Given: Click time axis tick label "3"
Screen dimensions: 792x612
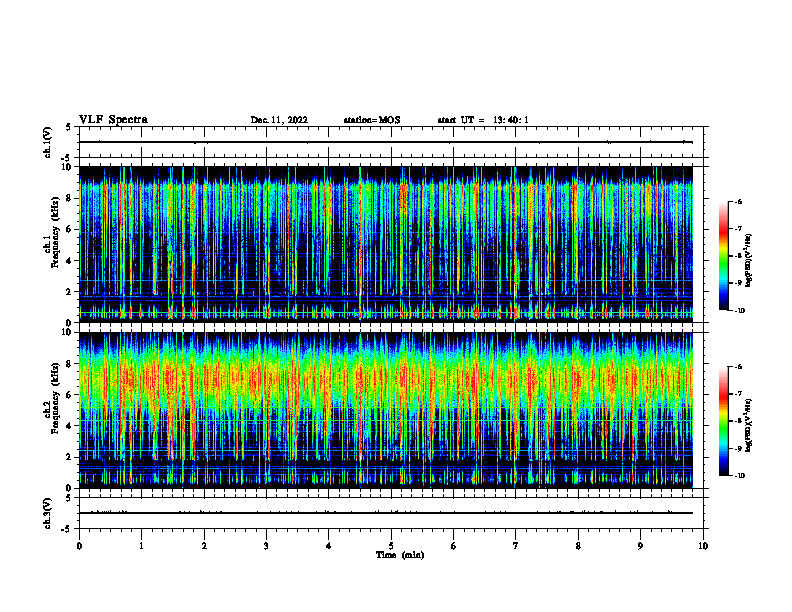Looking at the screenshot, I should [x=266, y=546].
